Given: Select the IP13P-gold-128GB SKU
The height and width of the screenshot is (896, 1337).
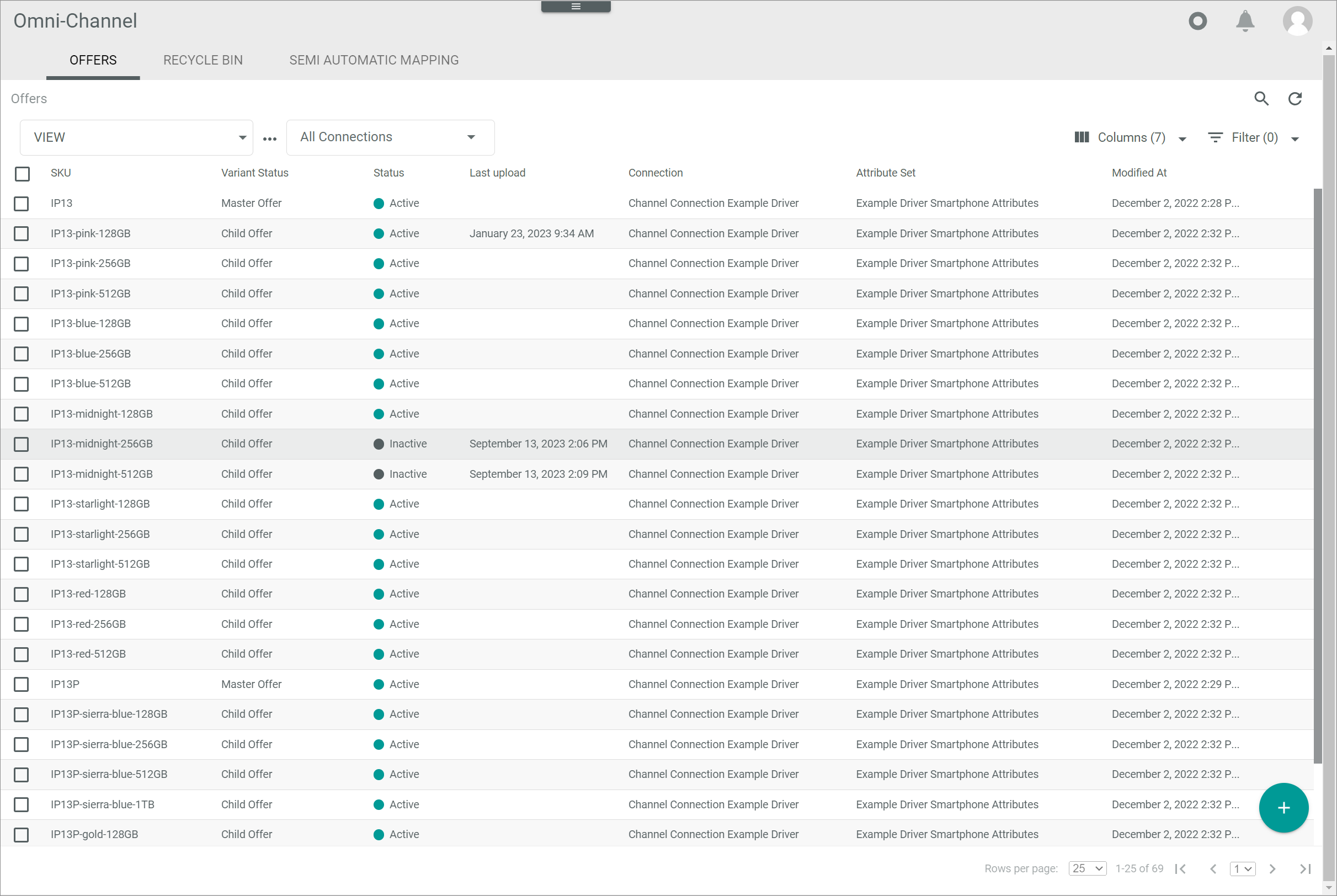Looking at the screenshot, I should 94,834.
